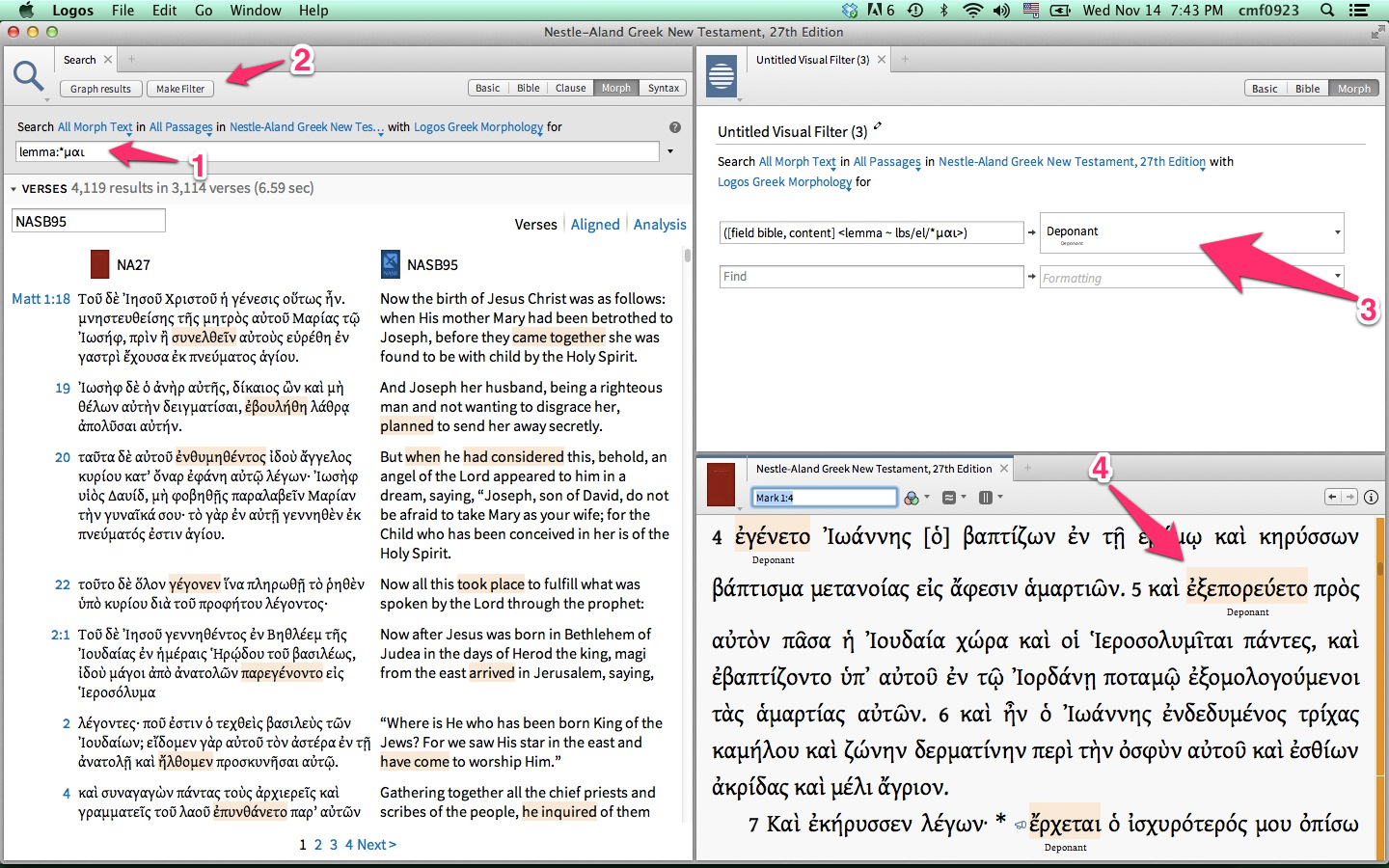Select Bible search type in Search panel
1389x868 pixels.
pos(529,88)
